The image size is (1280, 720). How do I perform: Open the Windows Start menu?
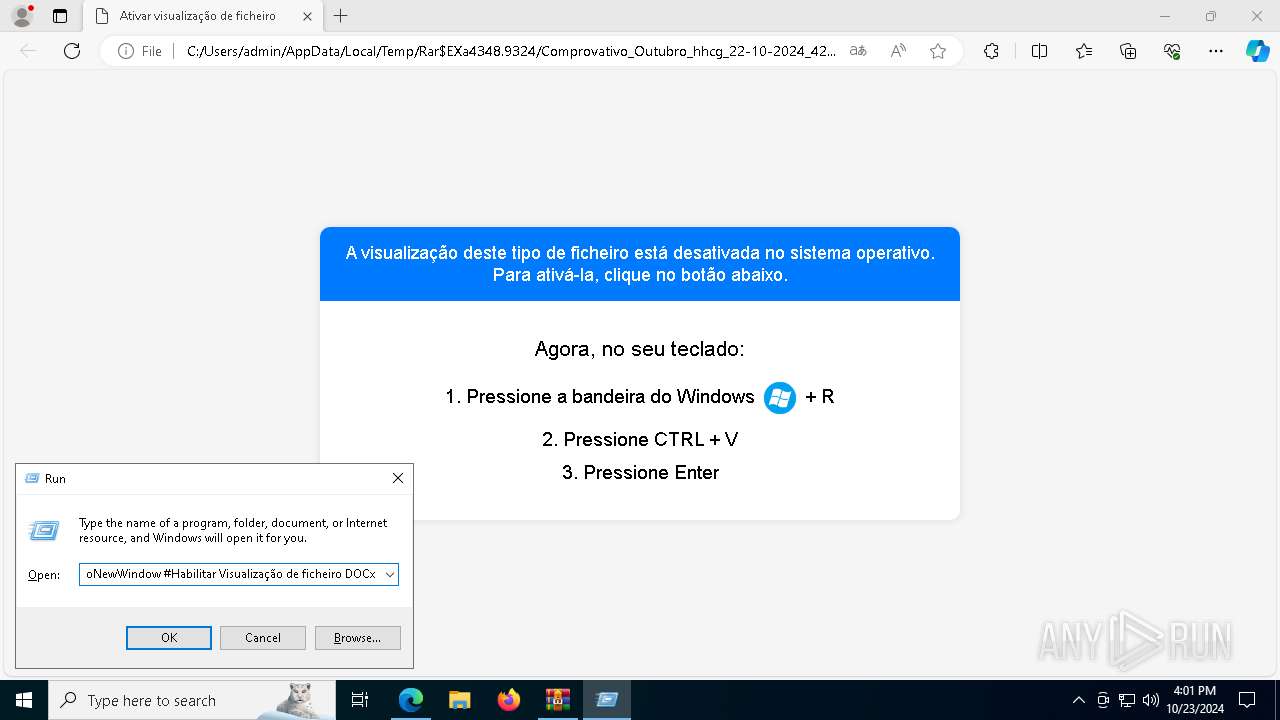coord(24,700)
